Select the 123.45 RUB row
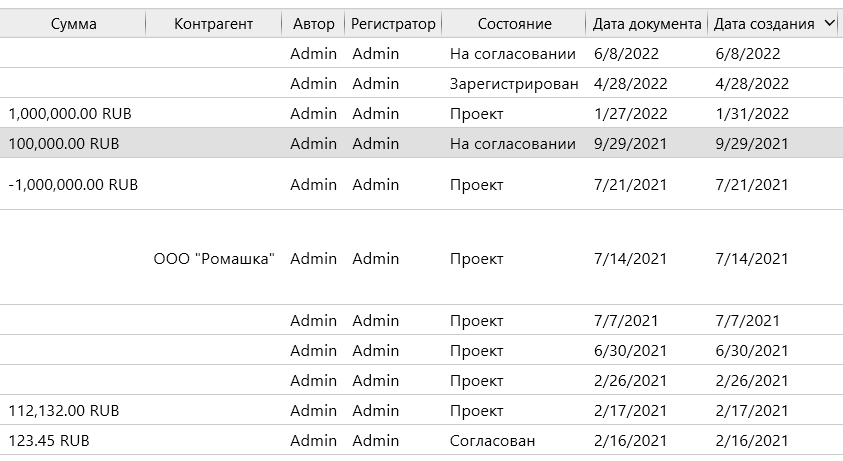 (49, 441)
